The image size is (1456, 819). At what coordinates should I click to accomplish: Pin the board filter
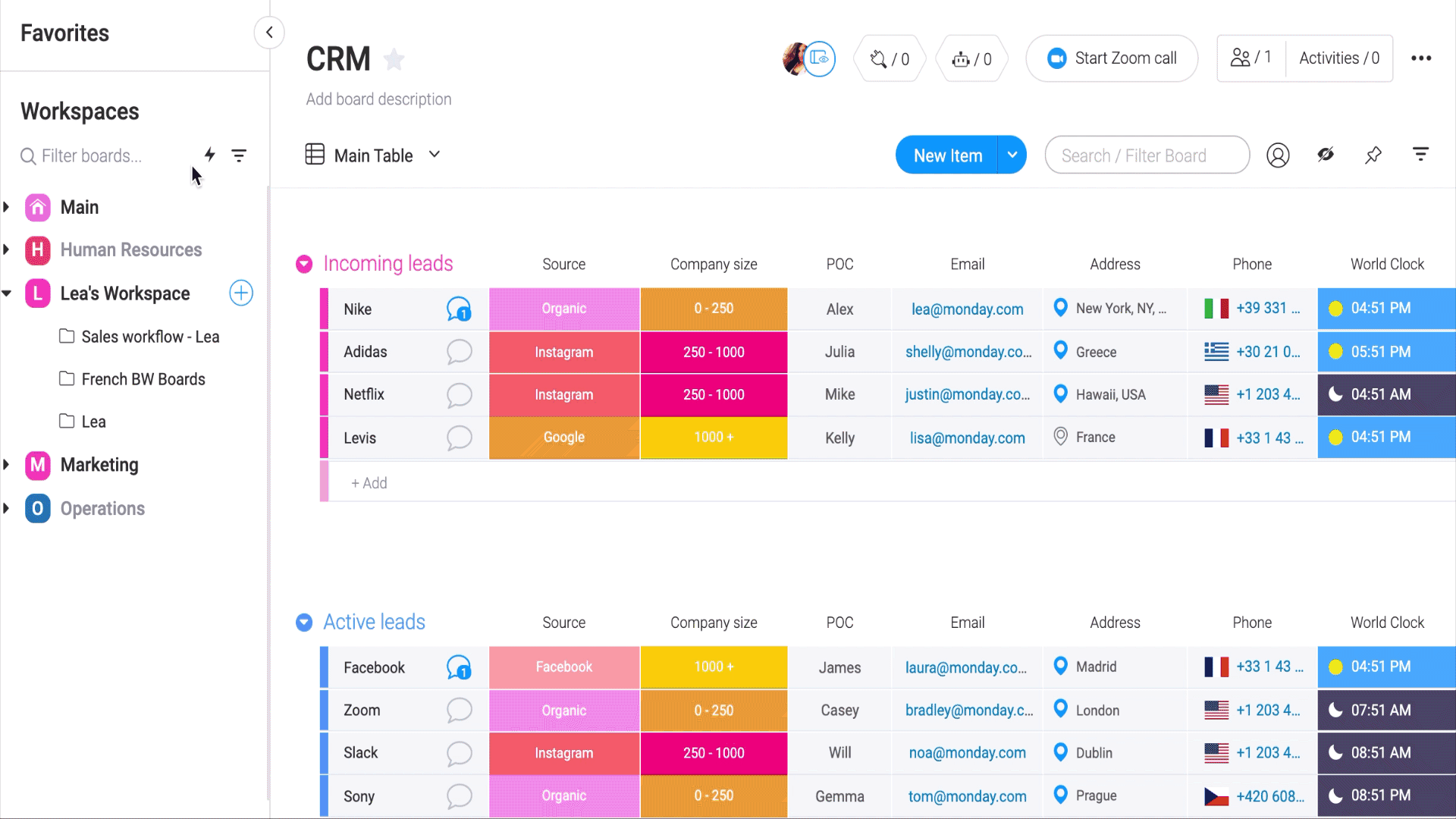(x=1373, y=155)
